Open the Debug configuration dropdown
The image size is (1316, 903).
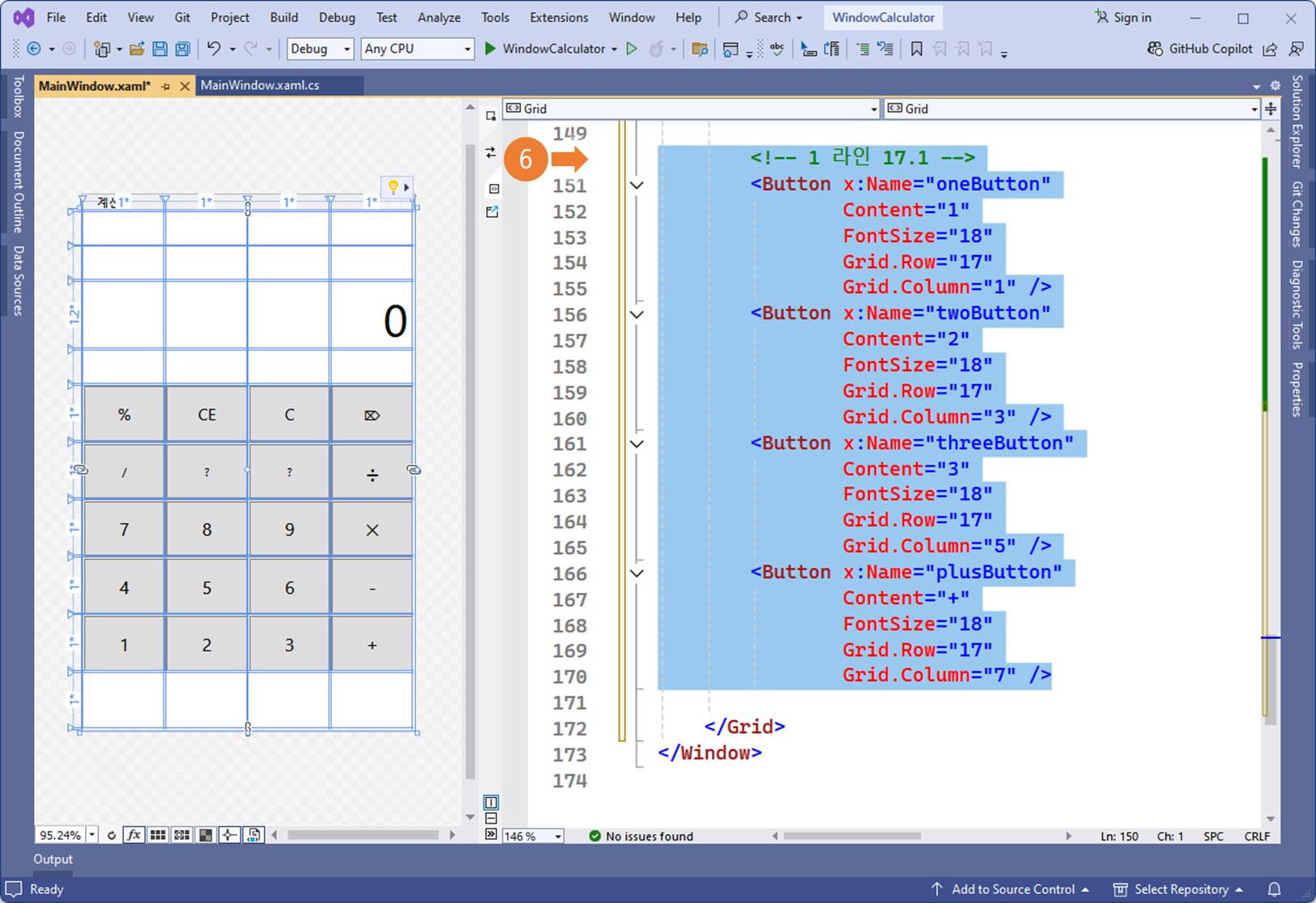point(321,49)
